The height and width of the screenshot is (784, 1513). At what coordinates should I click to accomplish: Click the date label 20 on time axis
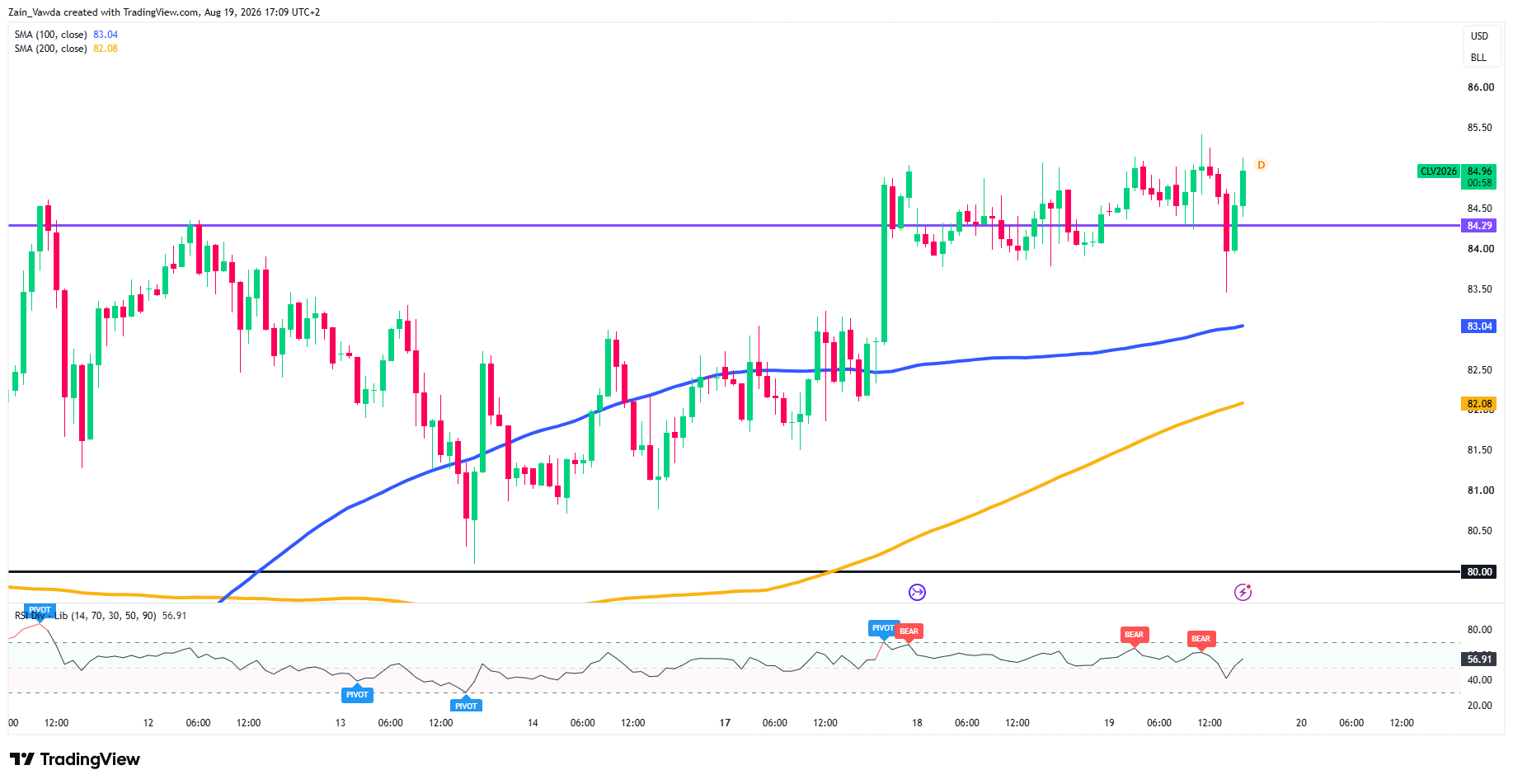pos(1301,723)
